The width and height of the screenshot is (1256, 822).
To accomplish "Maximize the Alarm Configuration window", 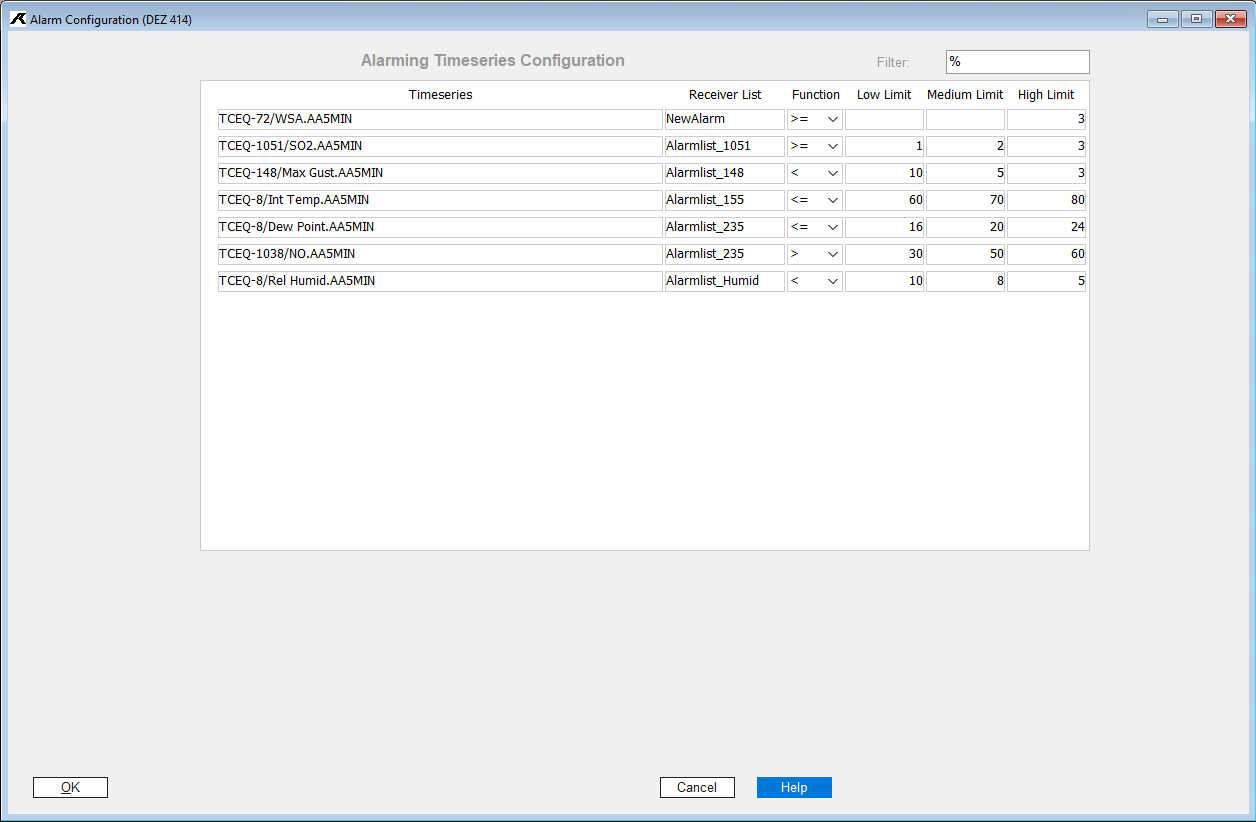I will 1196,19.
